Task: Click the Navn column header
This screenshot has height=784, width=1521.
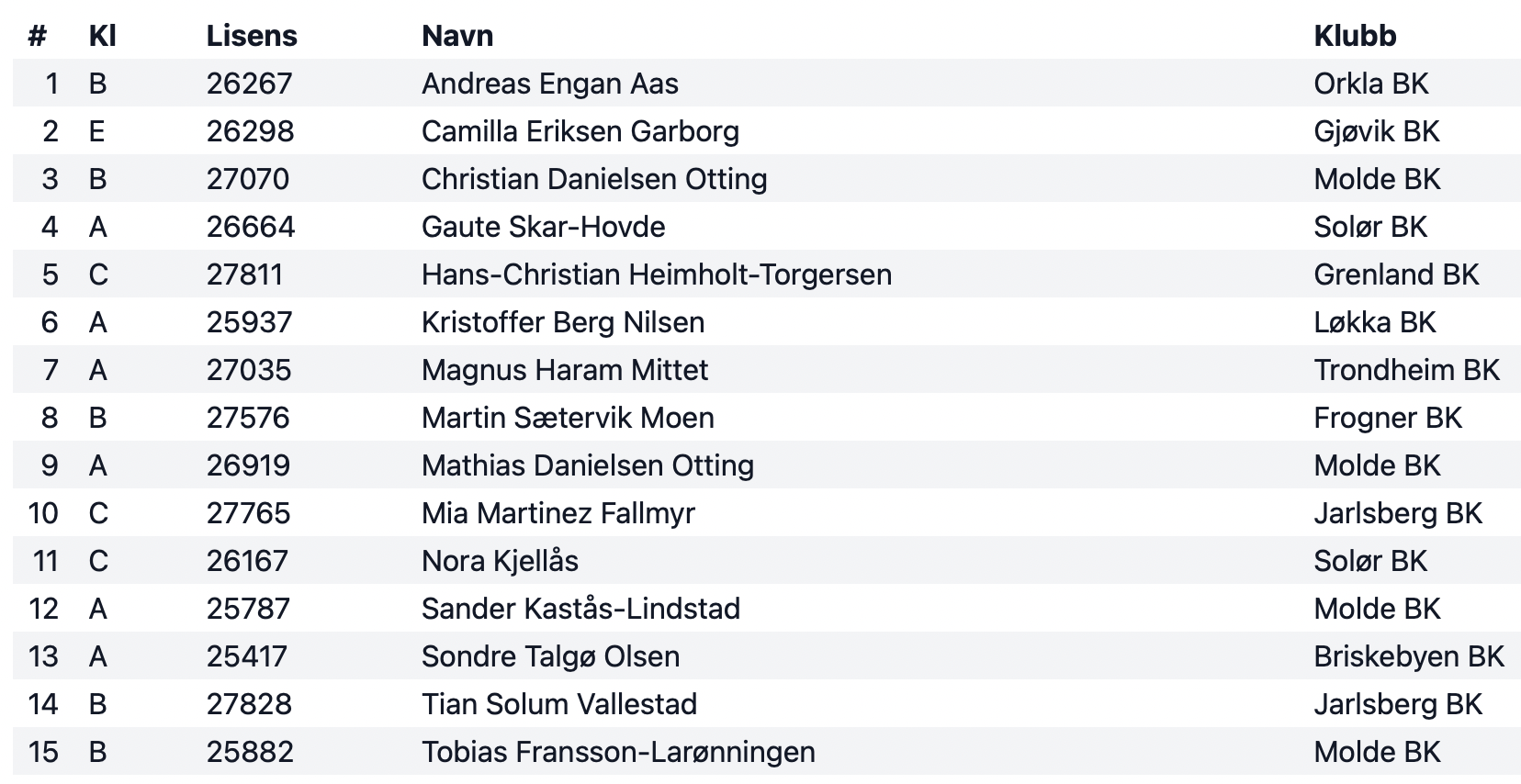Action: 457,36
